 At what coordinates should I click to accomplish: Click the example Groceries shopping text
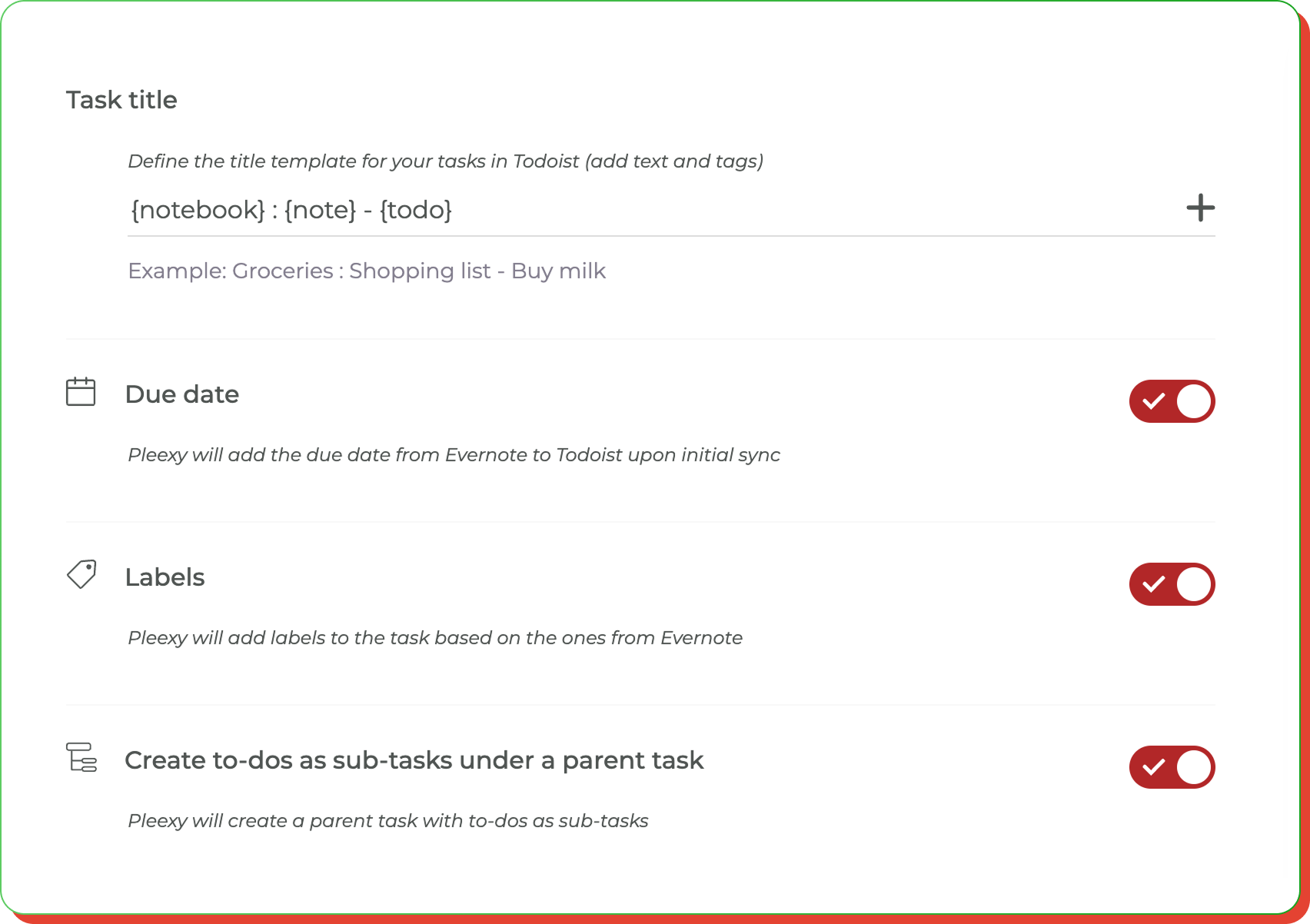pos(367,271)
